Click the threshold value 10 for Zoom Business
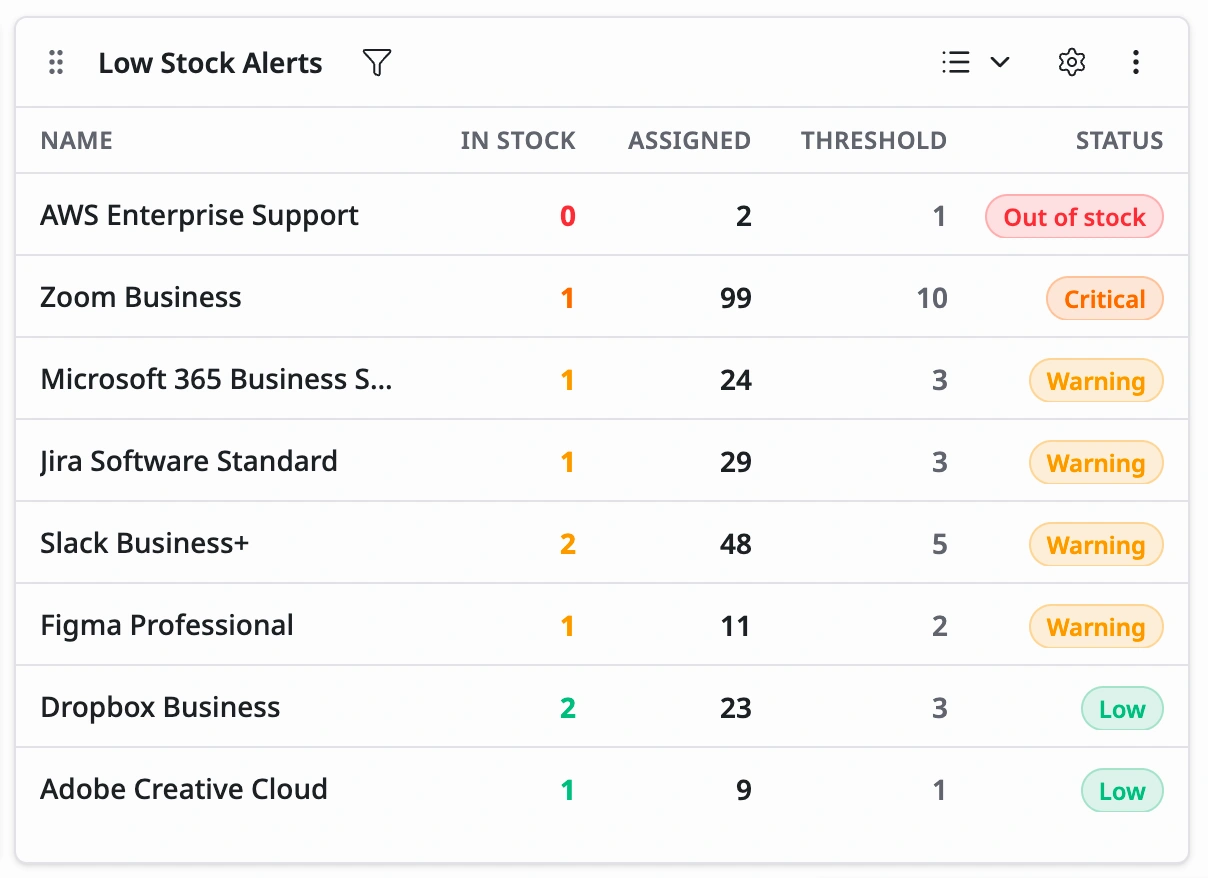The image size is (1208, 878). click(x=932, y=299)
